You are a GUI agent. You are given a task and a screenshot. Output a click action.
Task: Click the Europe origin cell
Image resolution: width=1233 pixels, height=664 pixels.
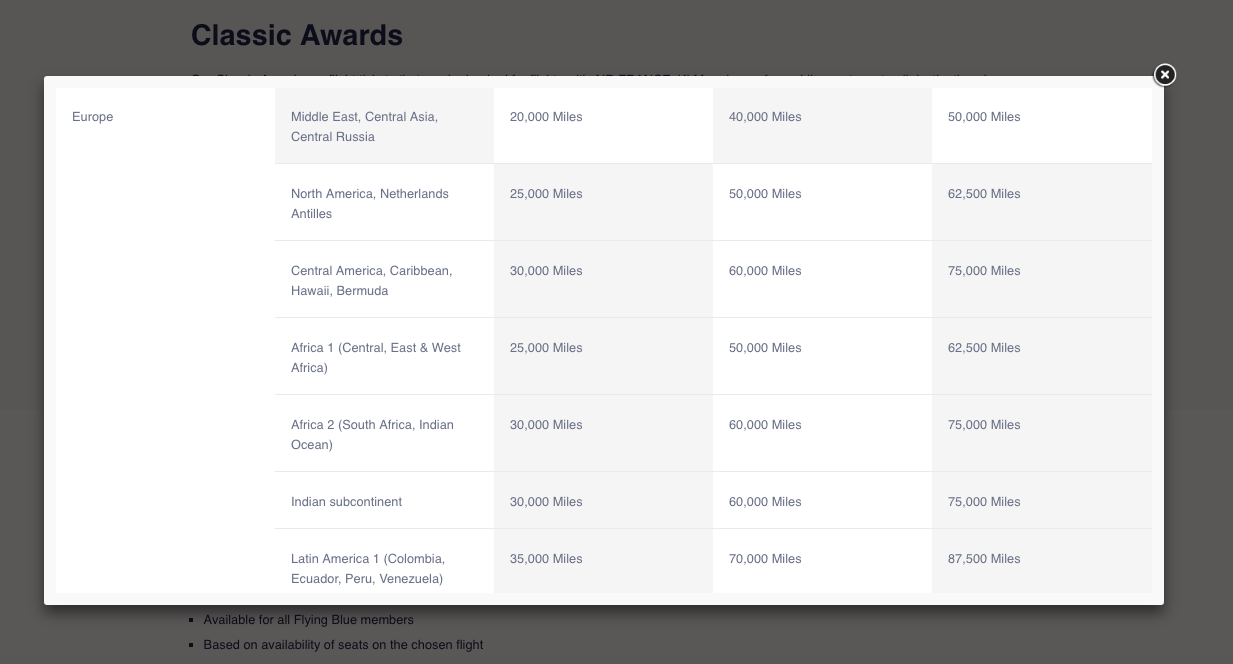click(93, 117)
